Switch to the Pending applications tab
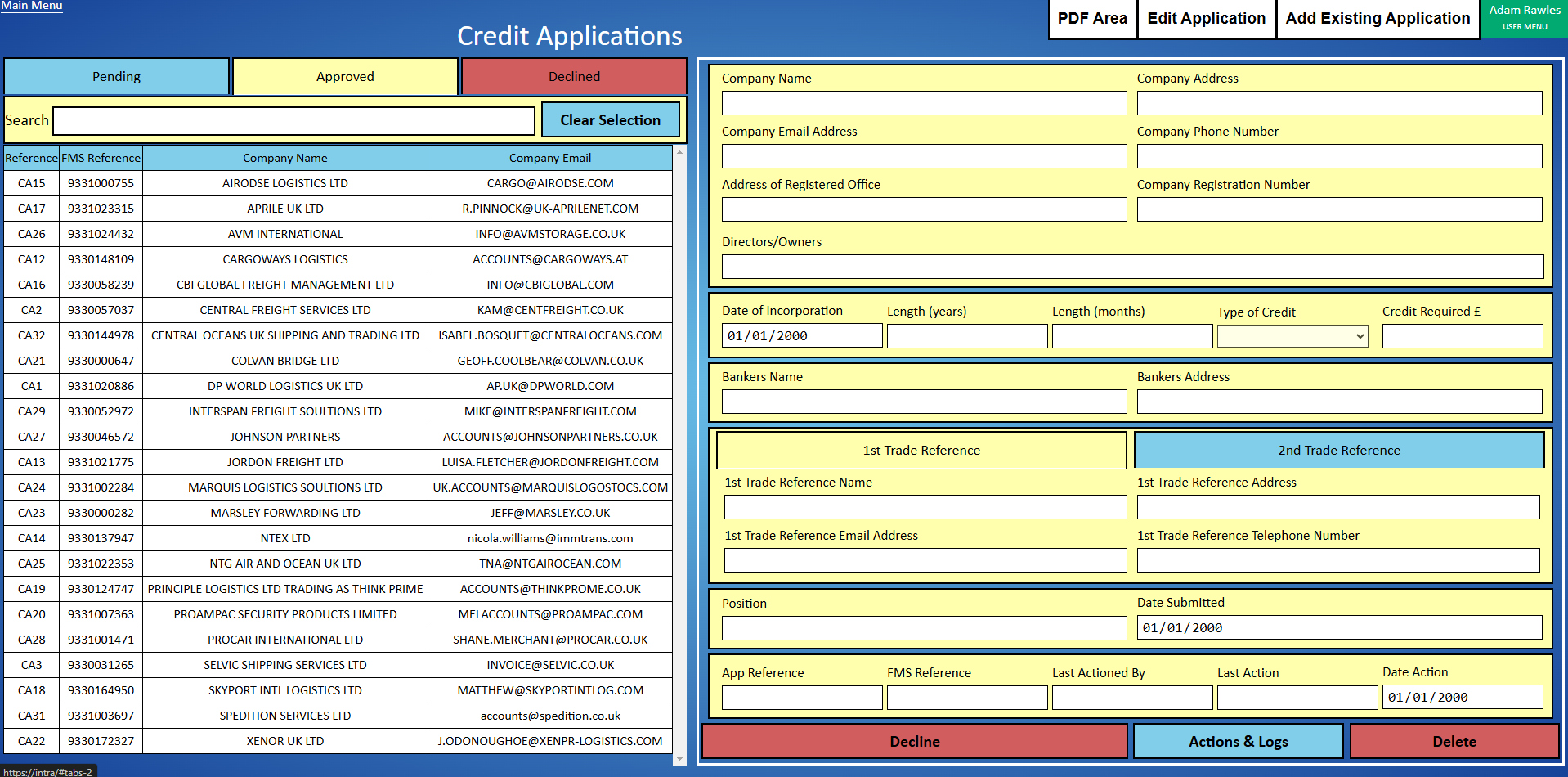The height and width of the screenshot is (777, 1568). click(x=116, y=76)
